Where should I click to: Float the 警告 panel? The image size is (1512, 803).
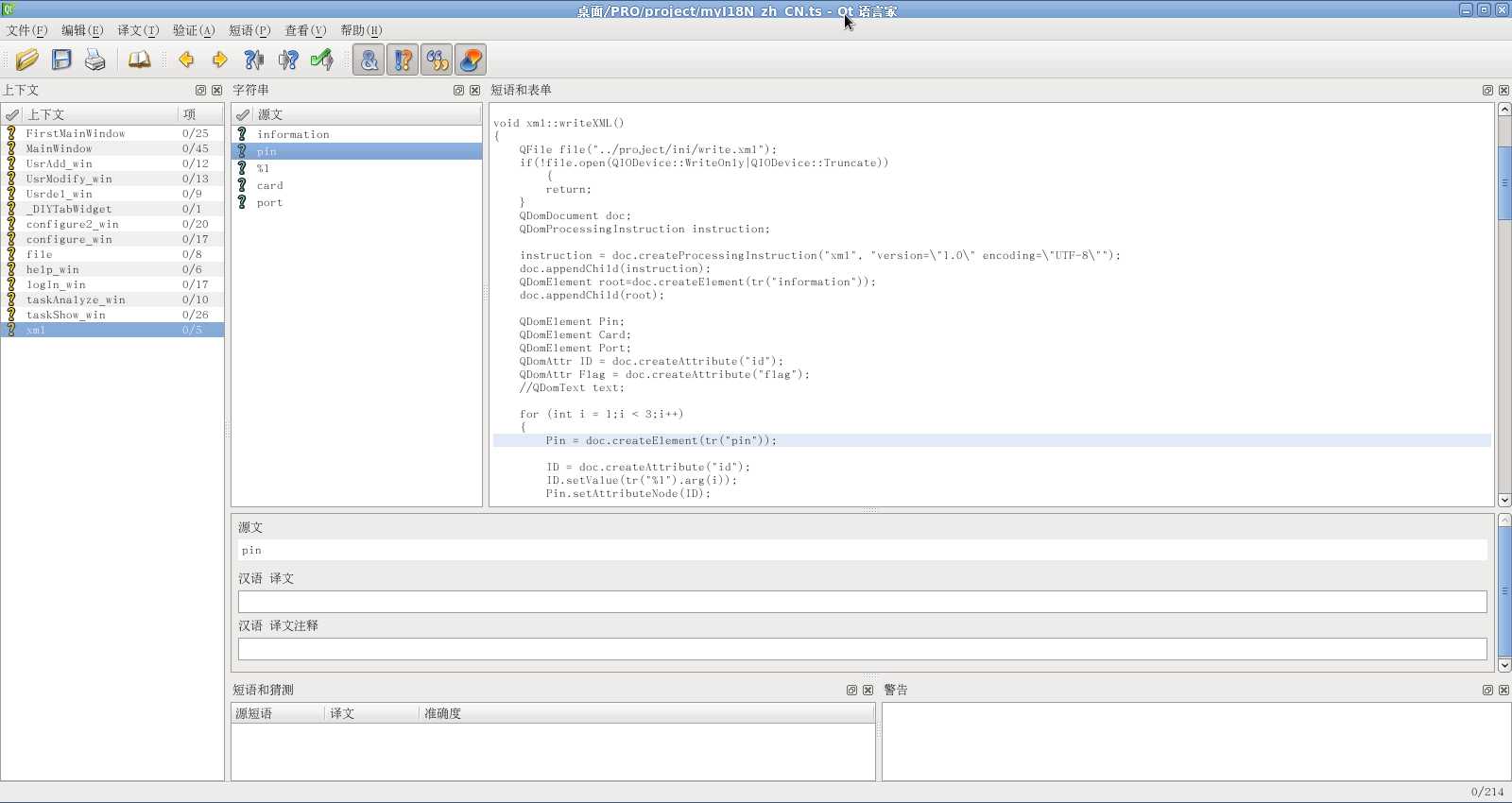[1487, 691]
